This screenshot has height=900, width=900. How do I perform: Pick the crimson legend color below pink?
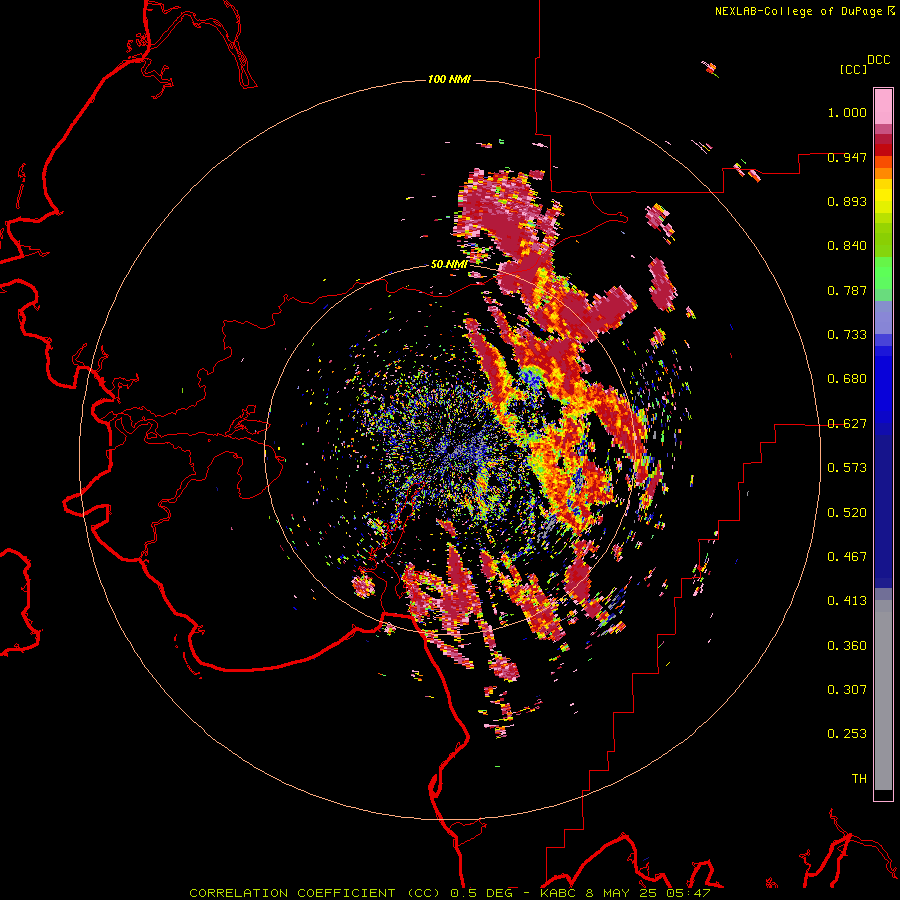[x=883, y=139]
